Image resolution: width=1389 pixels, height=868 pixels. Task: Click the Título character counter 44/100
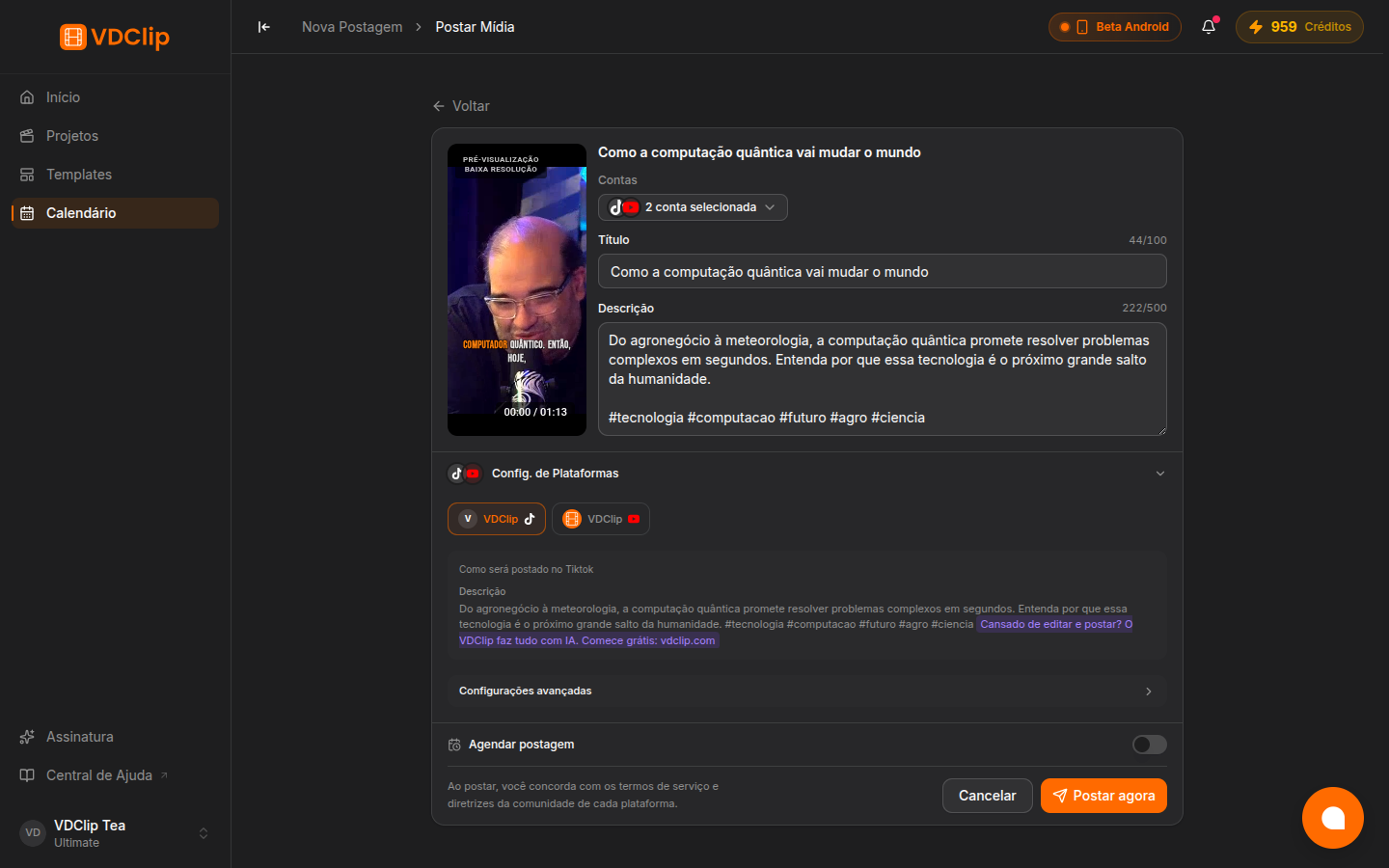1148,240
